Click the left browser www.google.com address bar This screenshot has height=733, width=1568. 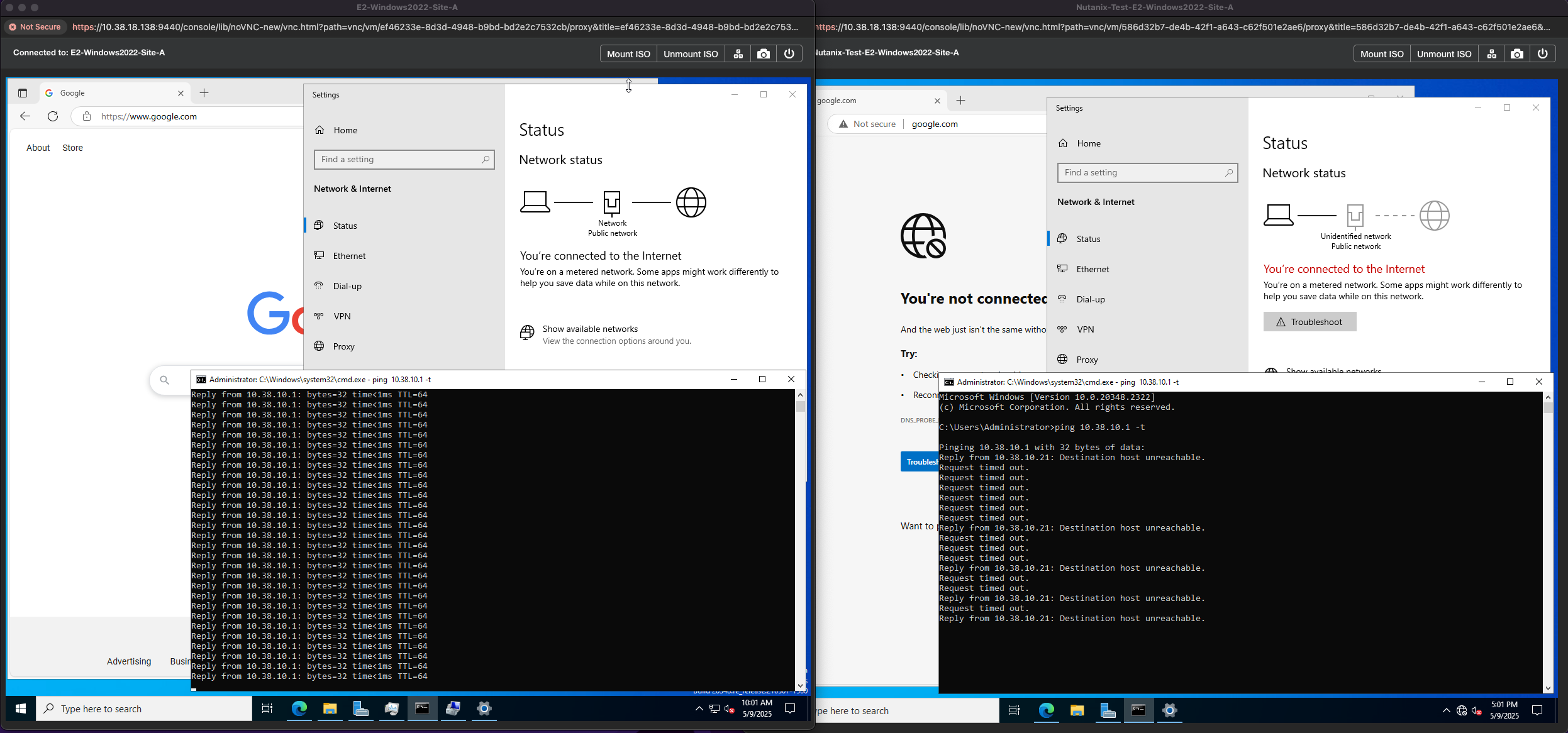pyautogui.click(x=189, y=116)
